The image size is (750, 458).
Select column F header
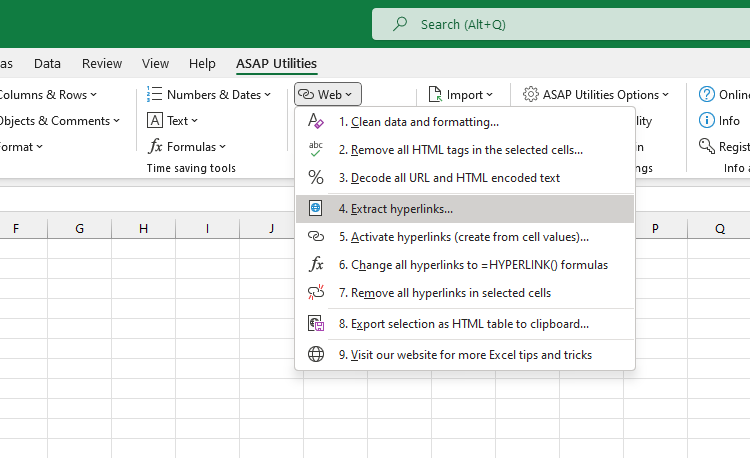tap(23, 229)
